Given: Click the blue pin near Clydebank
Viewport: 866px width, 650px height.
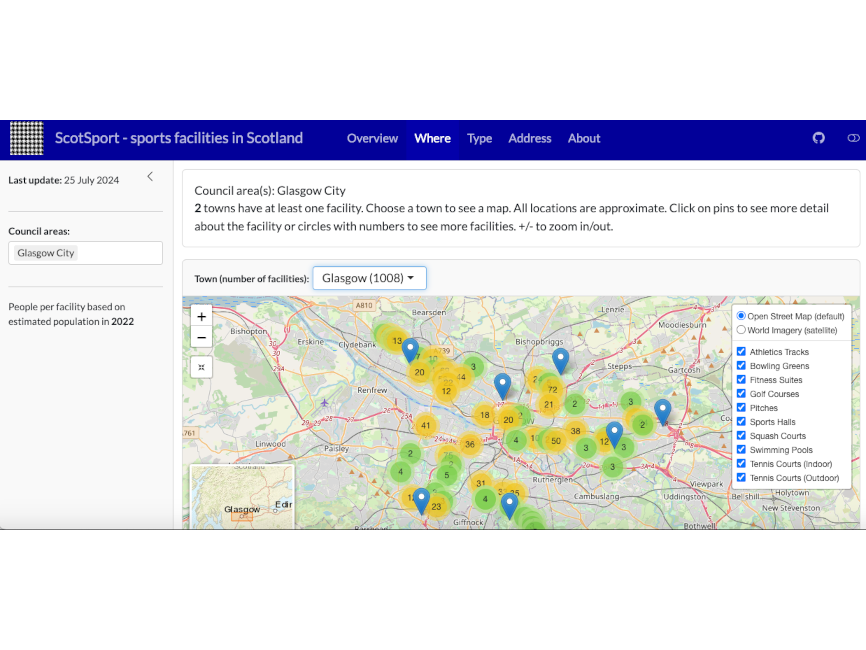Looking at the screenshot, I should 410,350.
